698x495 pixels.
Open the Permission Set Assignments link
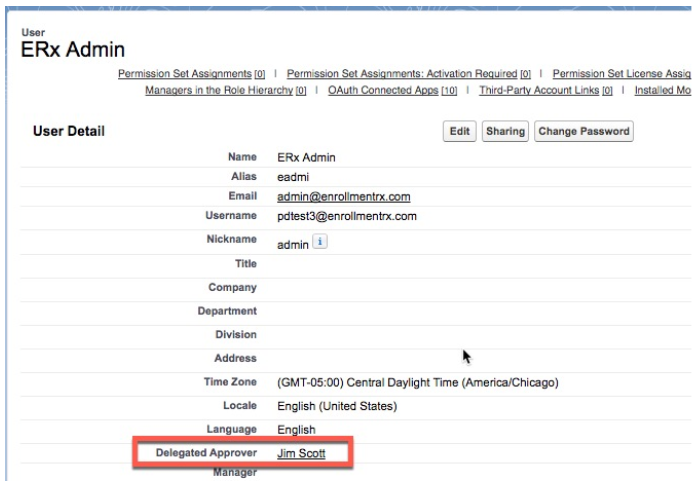point(184,74)
